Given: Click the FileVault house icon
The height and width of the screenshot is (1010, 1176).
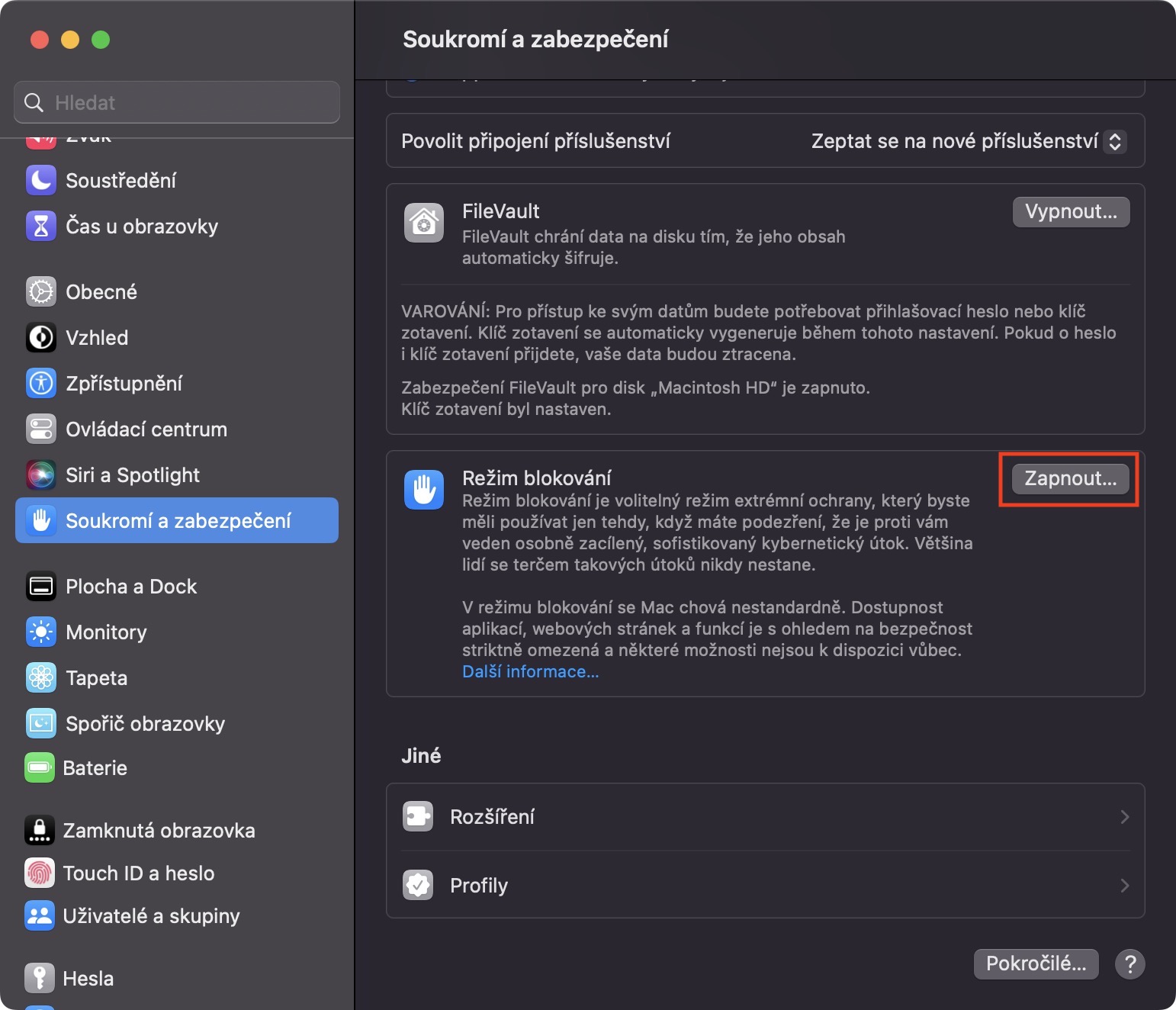Looking at the screenshot, I should [x=424, y=223].
